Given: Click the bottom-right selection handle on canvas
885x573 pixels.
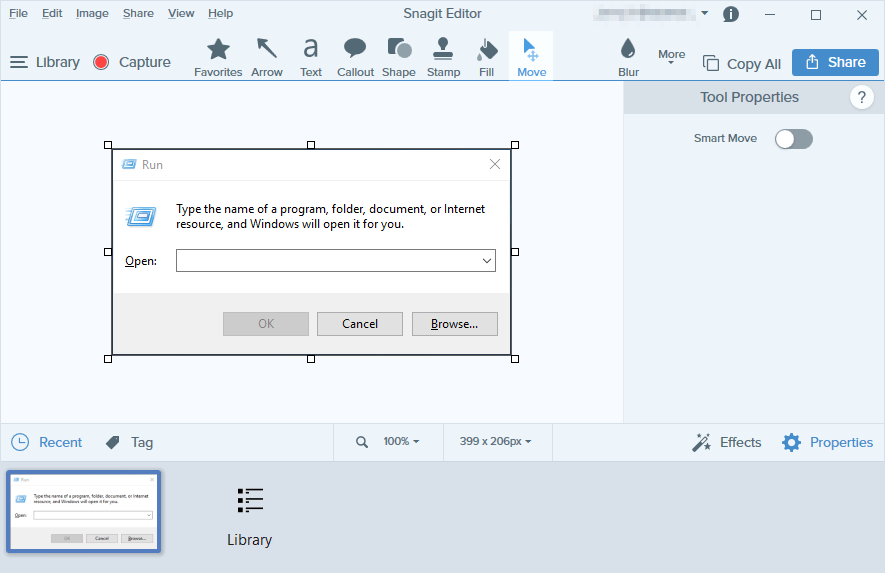Looking at the screenshot, I should pos(515,359).
